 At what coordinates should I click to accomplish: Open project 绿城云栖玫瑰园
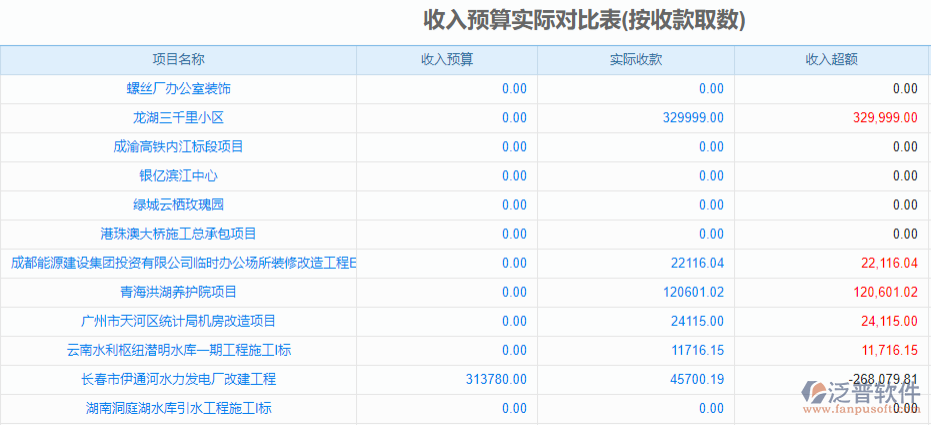click(x=179, y=205)
